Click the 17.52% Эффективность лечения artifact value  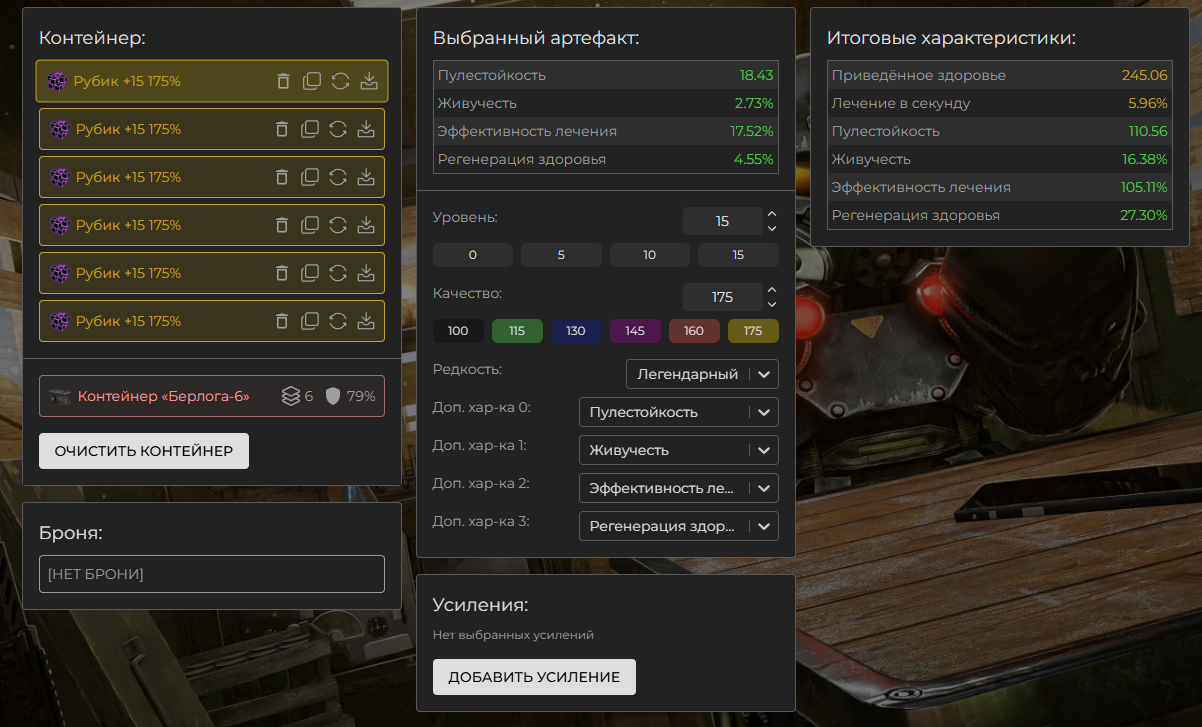[752, 131]
